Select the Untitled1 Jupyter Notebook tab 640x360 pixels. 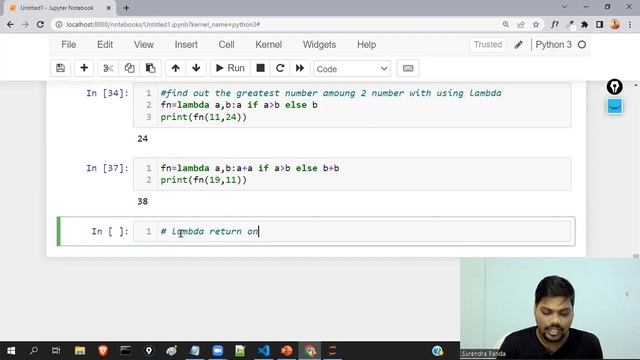click(x=57, y=8)
